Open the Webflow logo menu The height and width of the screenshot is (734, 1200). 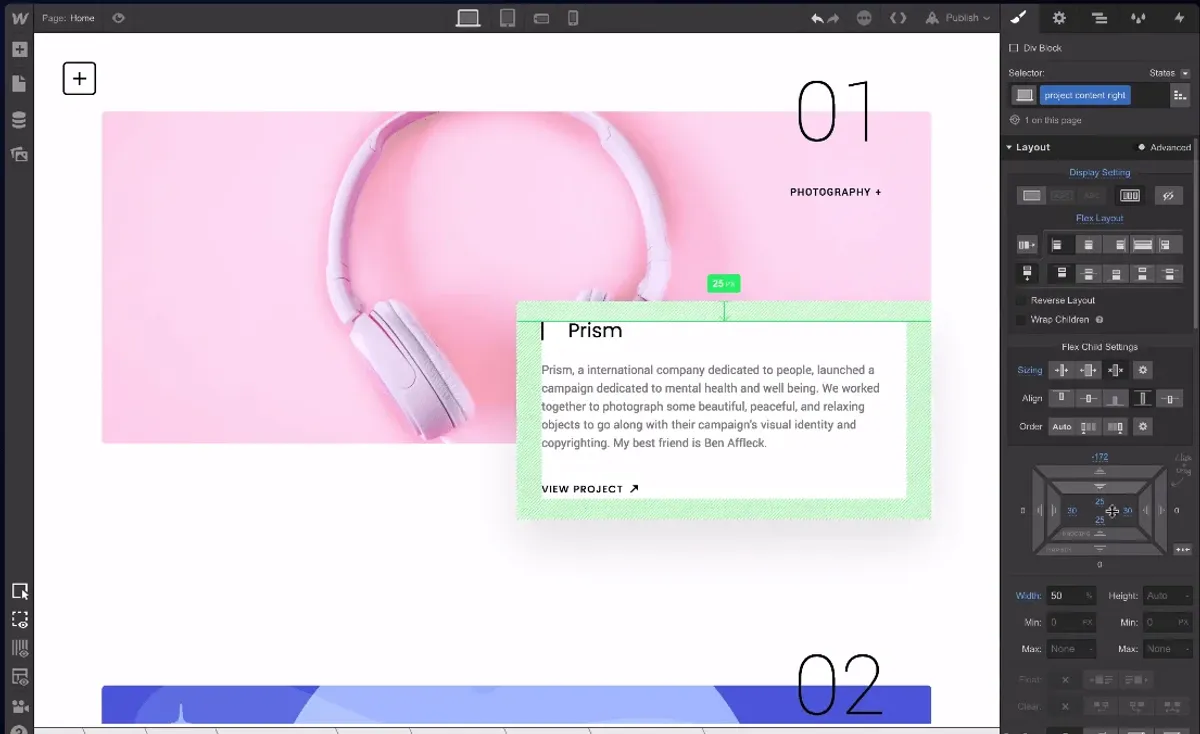click(x=19, y=17)
